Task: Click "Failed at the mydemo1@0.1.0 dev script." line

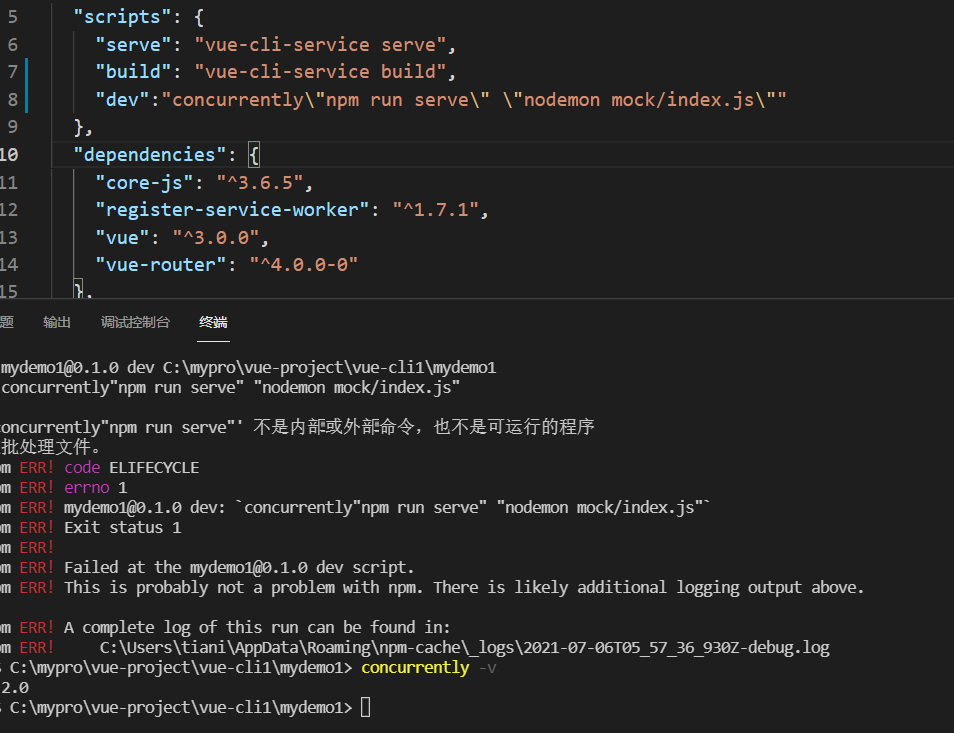Action: (x=238, y=568)
